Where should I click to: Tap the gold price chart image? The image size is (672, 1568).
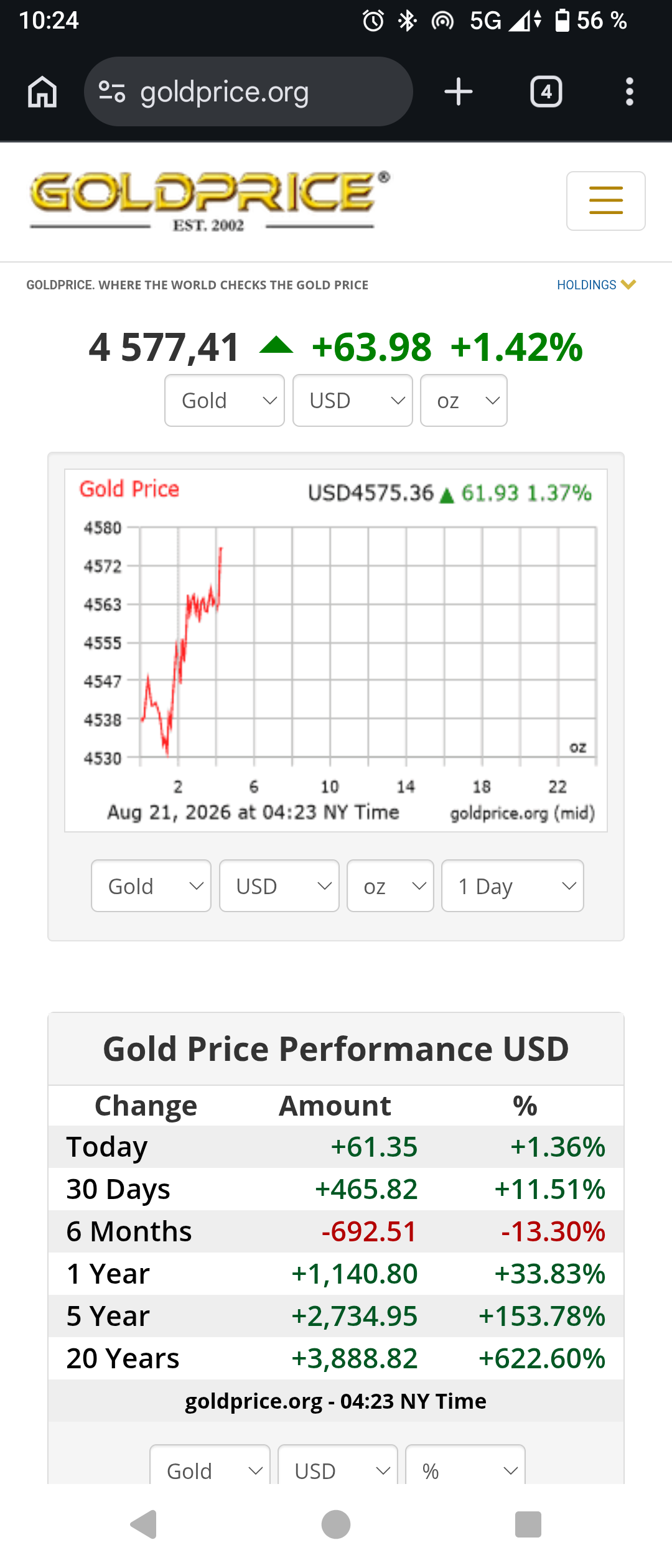pyautogui.click(x=336, y=651)
